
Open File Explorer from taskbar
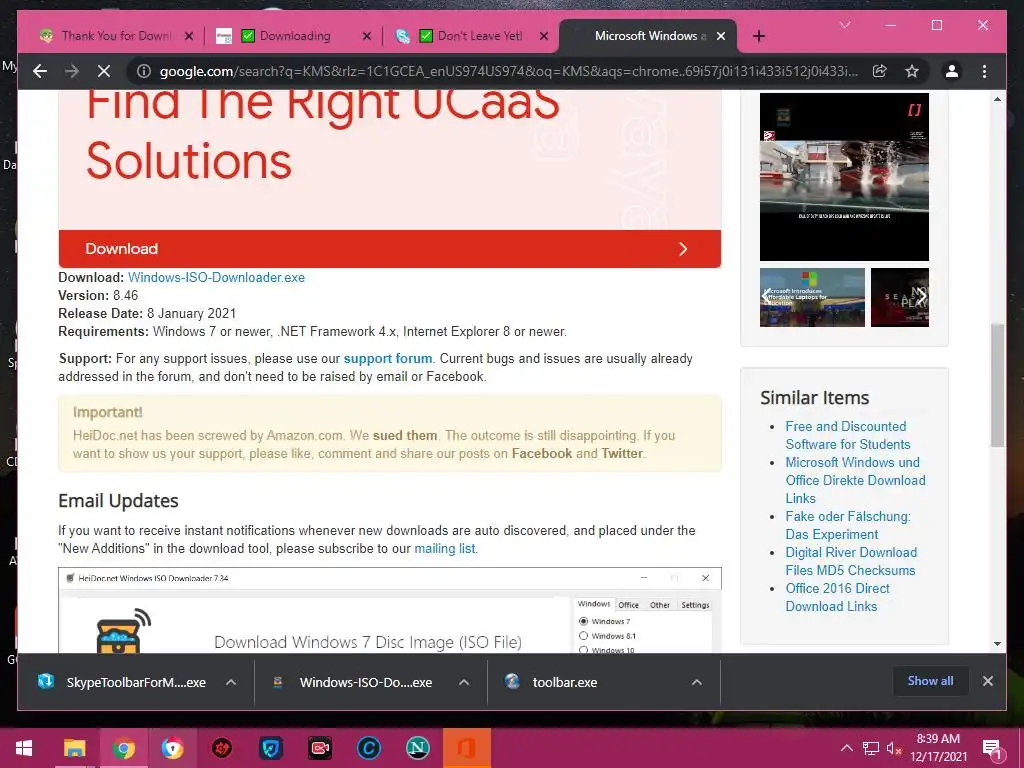pos(74,748)
